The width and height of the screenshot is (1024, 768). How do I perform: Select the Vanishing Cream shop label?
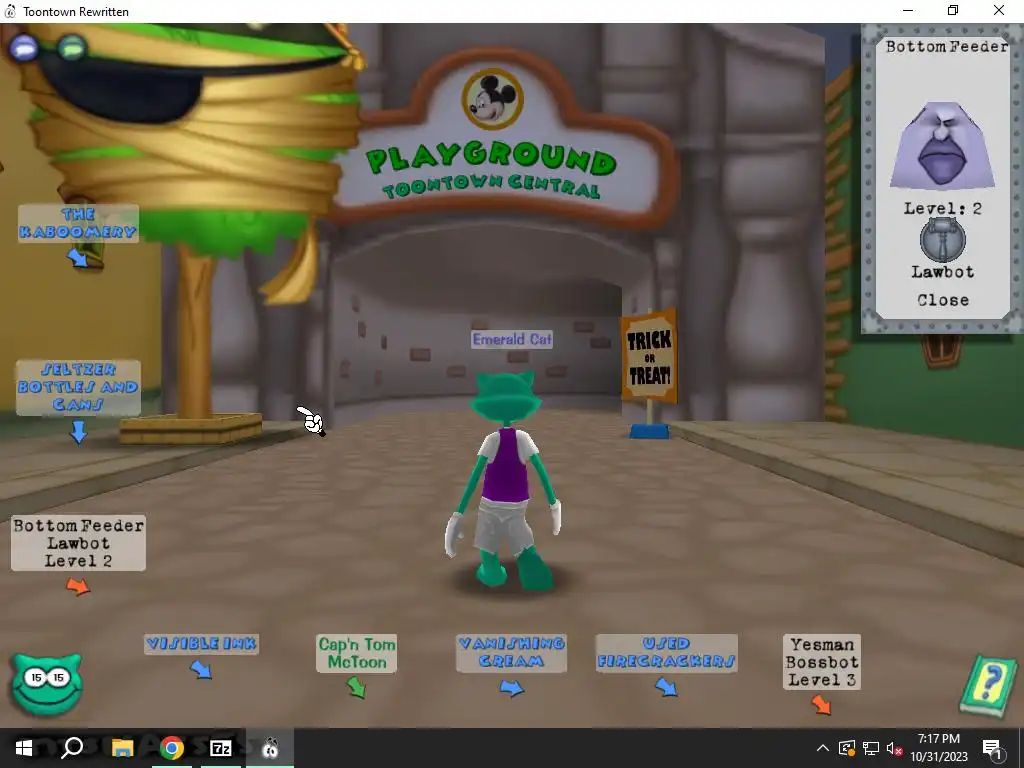click(511, 652)
